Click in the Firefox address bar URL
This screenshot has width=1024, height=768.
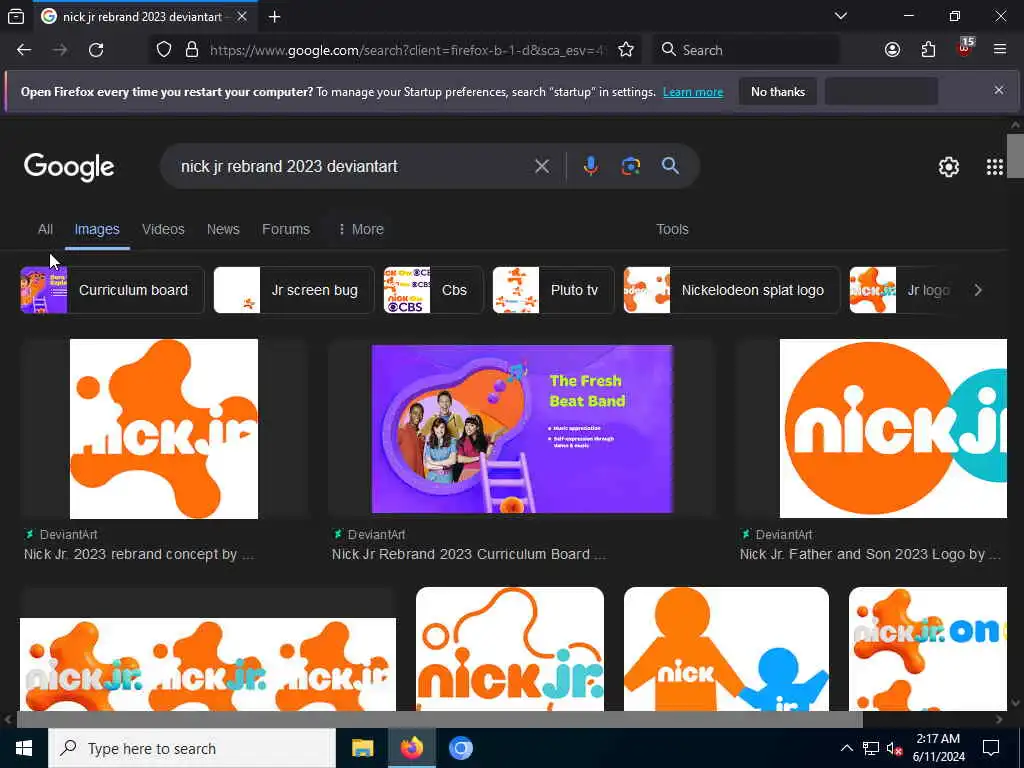coord(408,50)
